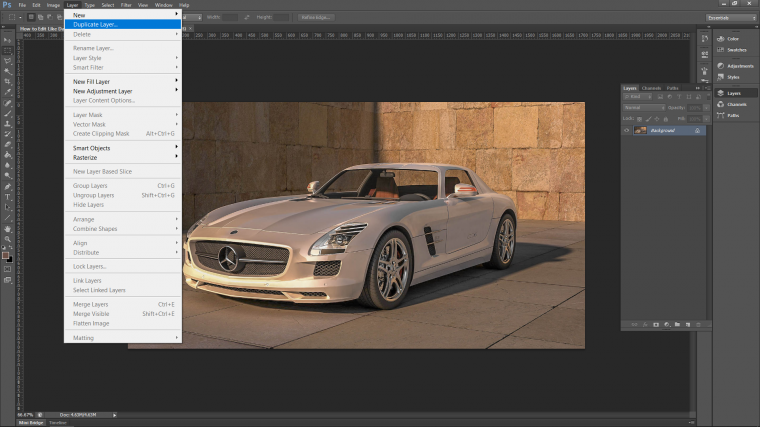Select the Blur tool
This screenshot has width=760, height=427.
click(x=7, y=165)
